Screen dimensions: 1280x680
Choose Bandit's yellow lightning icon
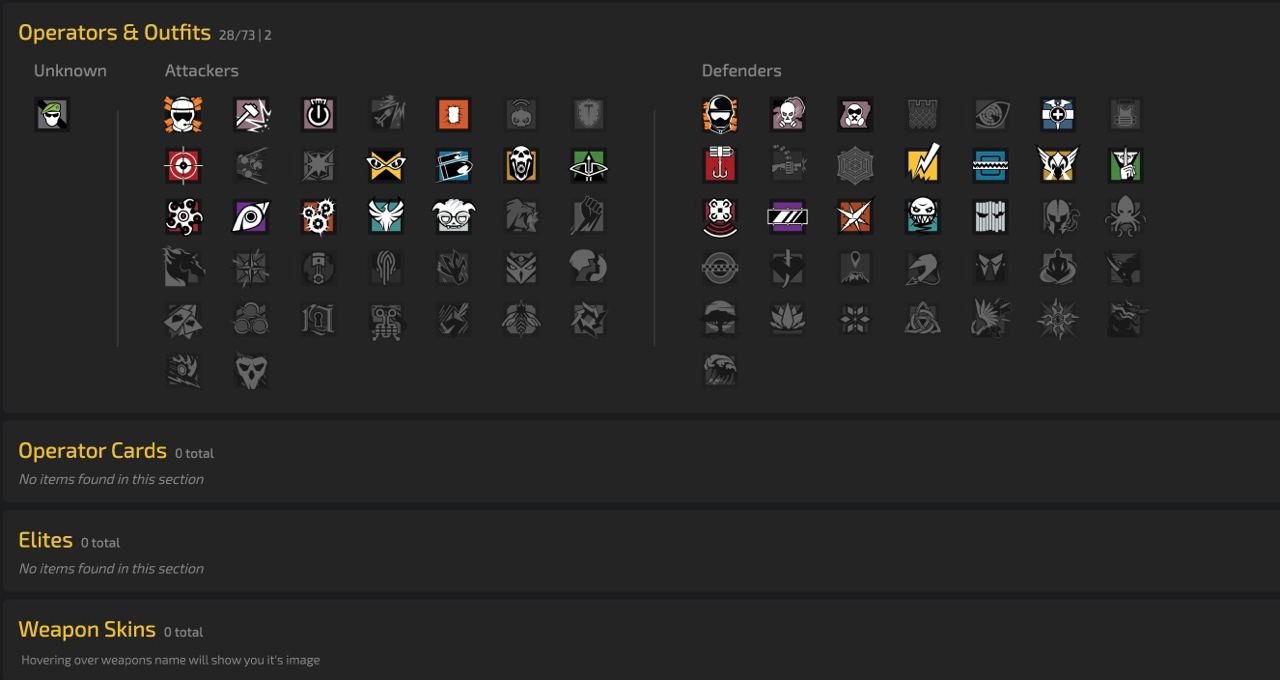coord(923,166)
